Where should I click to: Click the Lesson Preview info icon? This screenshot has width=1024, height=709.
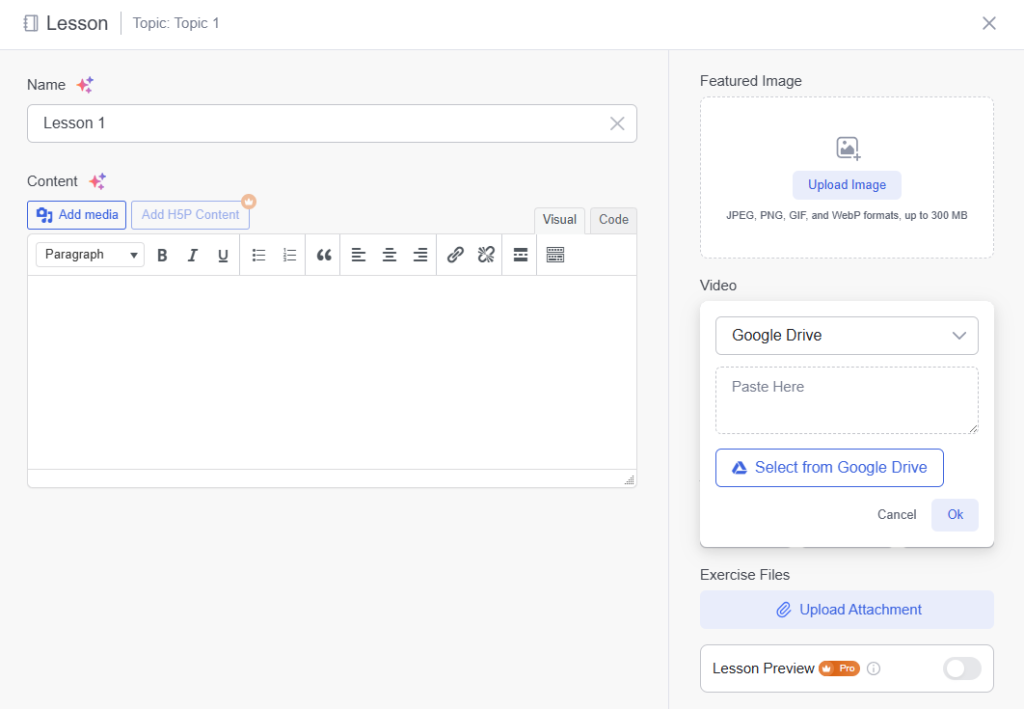(x=873, y=669)
